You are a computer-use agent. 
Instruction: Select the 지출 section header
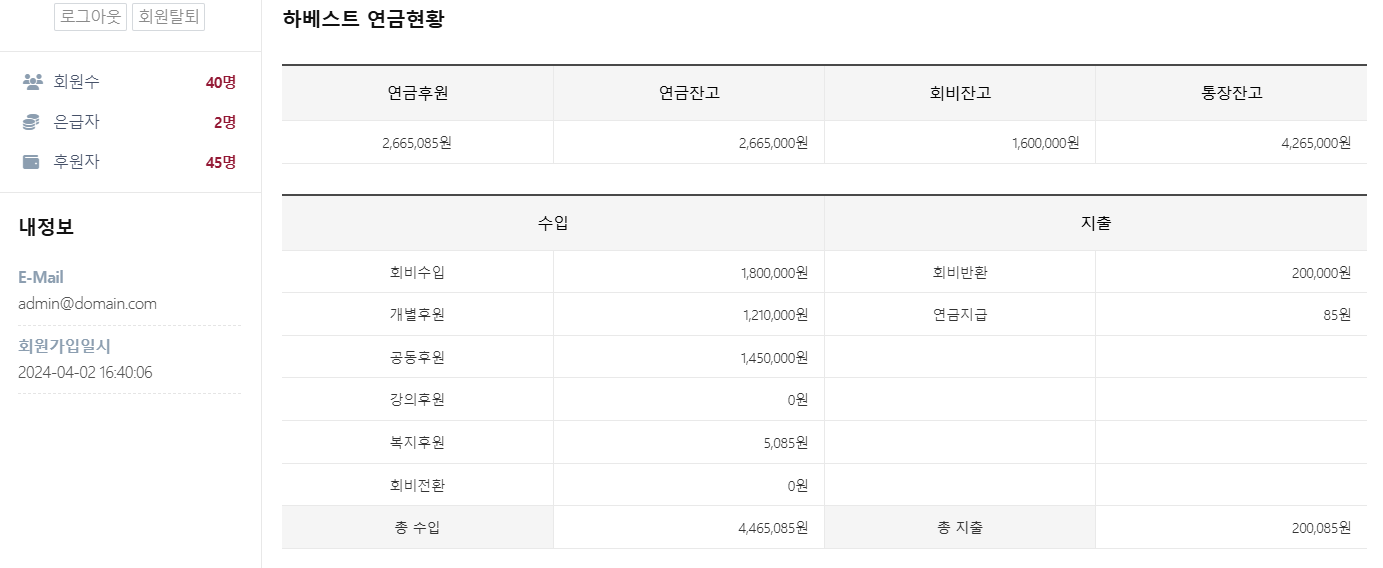pos(1095,223)
